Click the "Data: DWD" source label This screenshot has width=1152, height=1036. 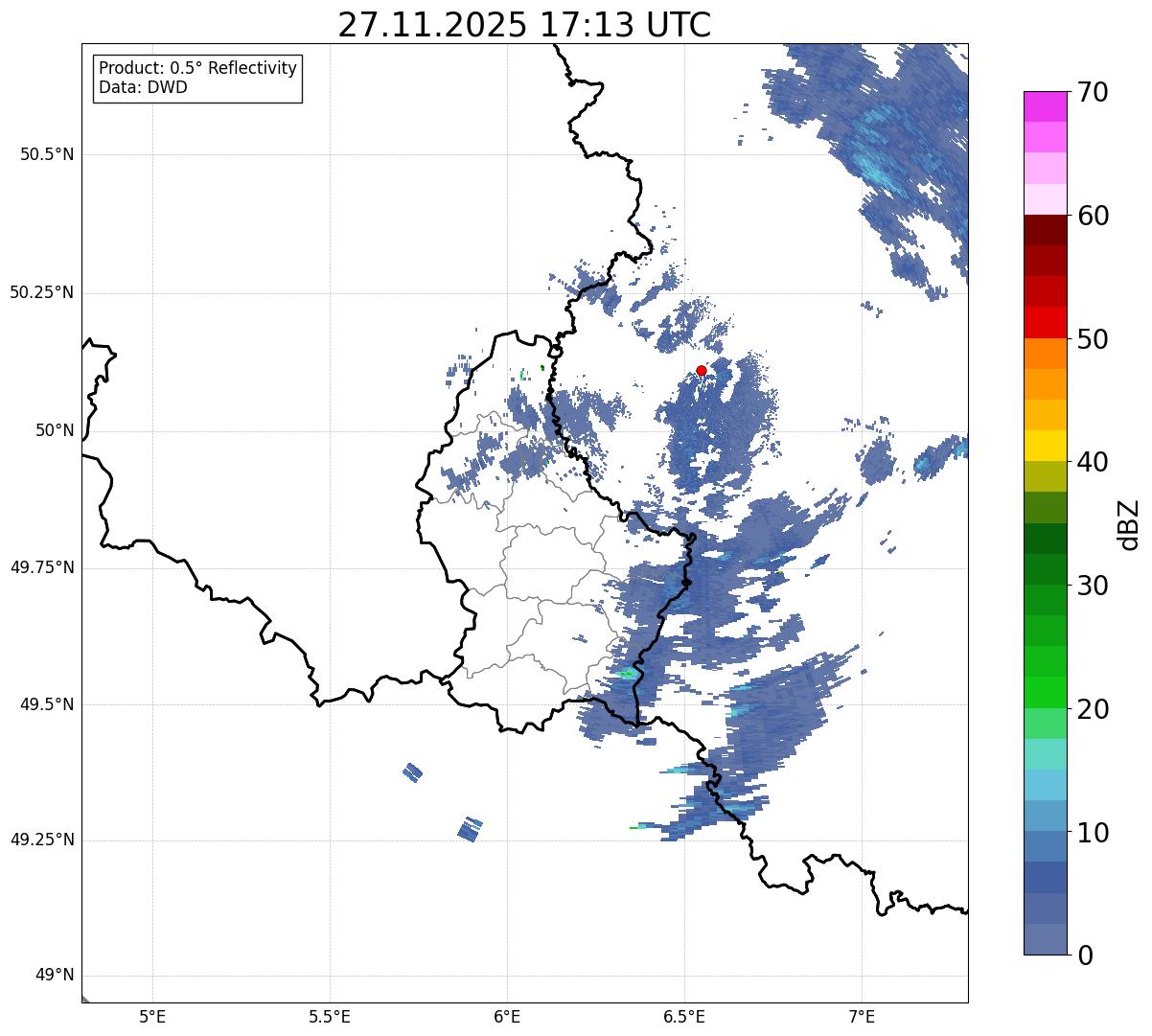pos(143,88)
